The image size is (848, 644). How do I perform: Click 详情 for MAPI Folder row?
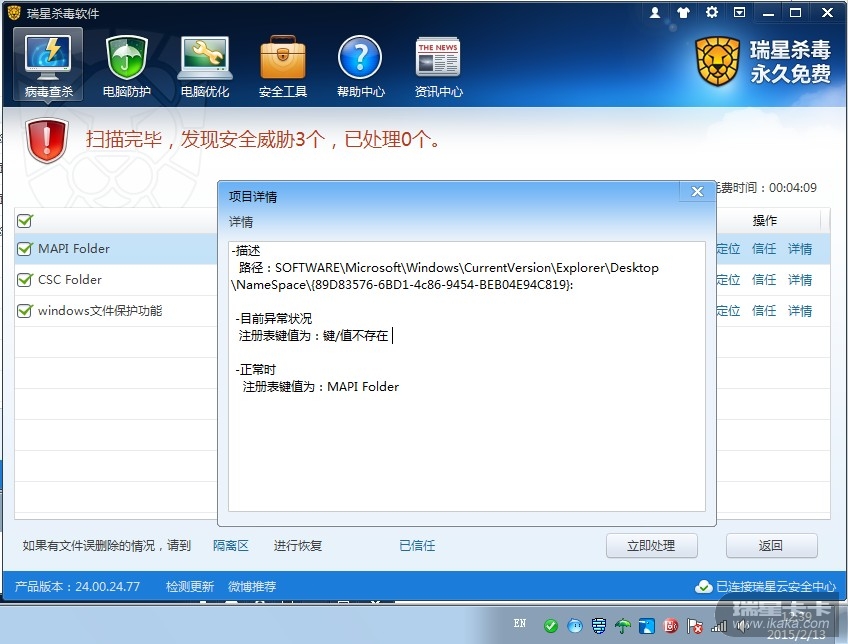click(800, 249)
